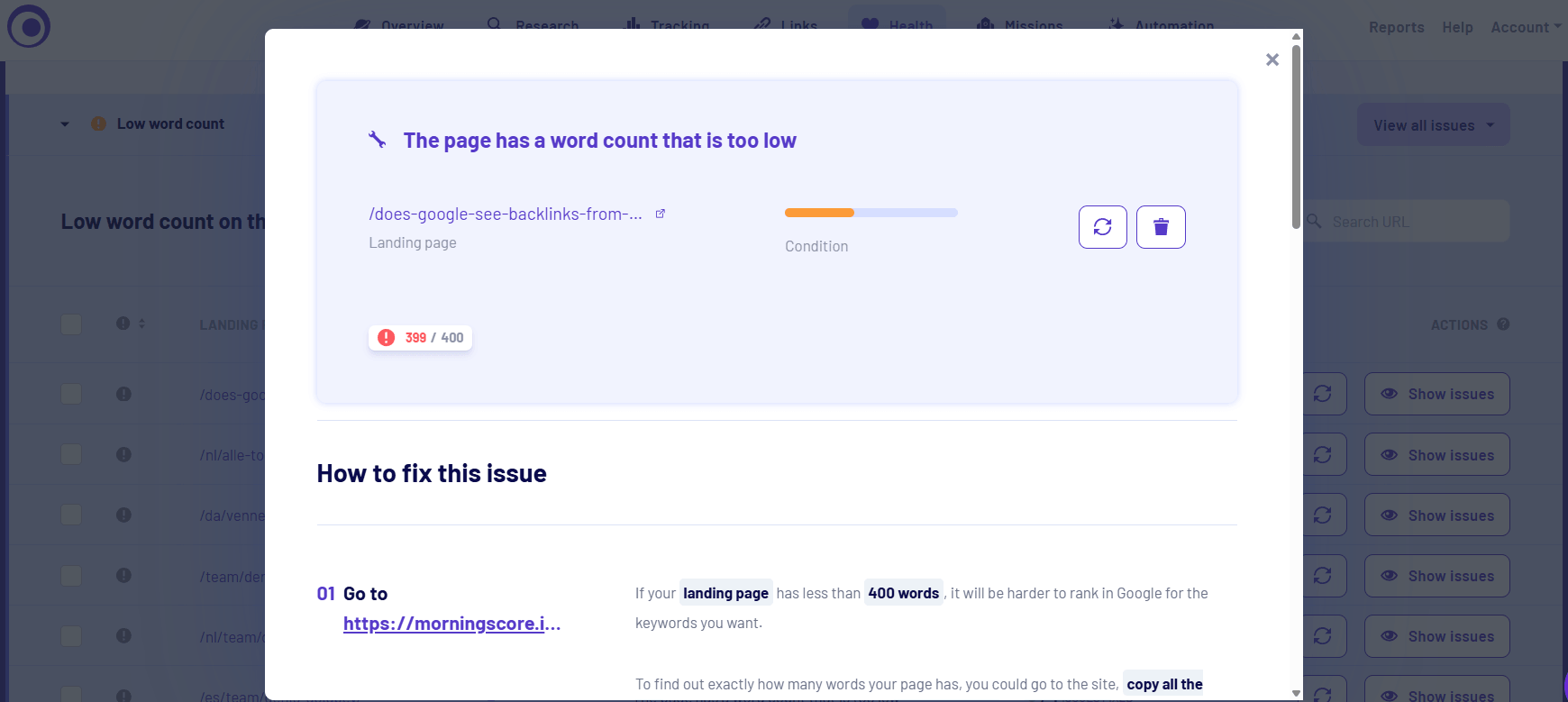Click the modal scrollbar down arrow
The height and width of the screenshot is (702, 1568).
pos(1296,694)
